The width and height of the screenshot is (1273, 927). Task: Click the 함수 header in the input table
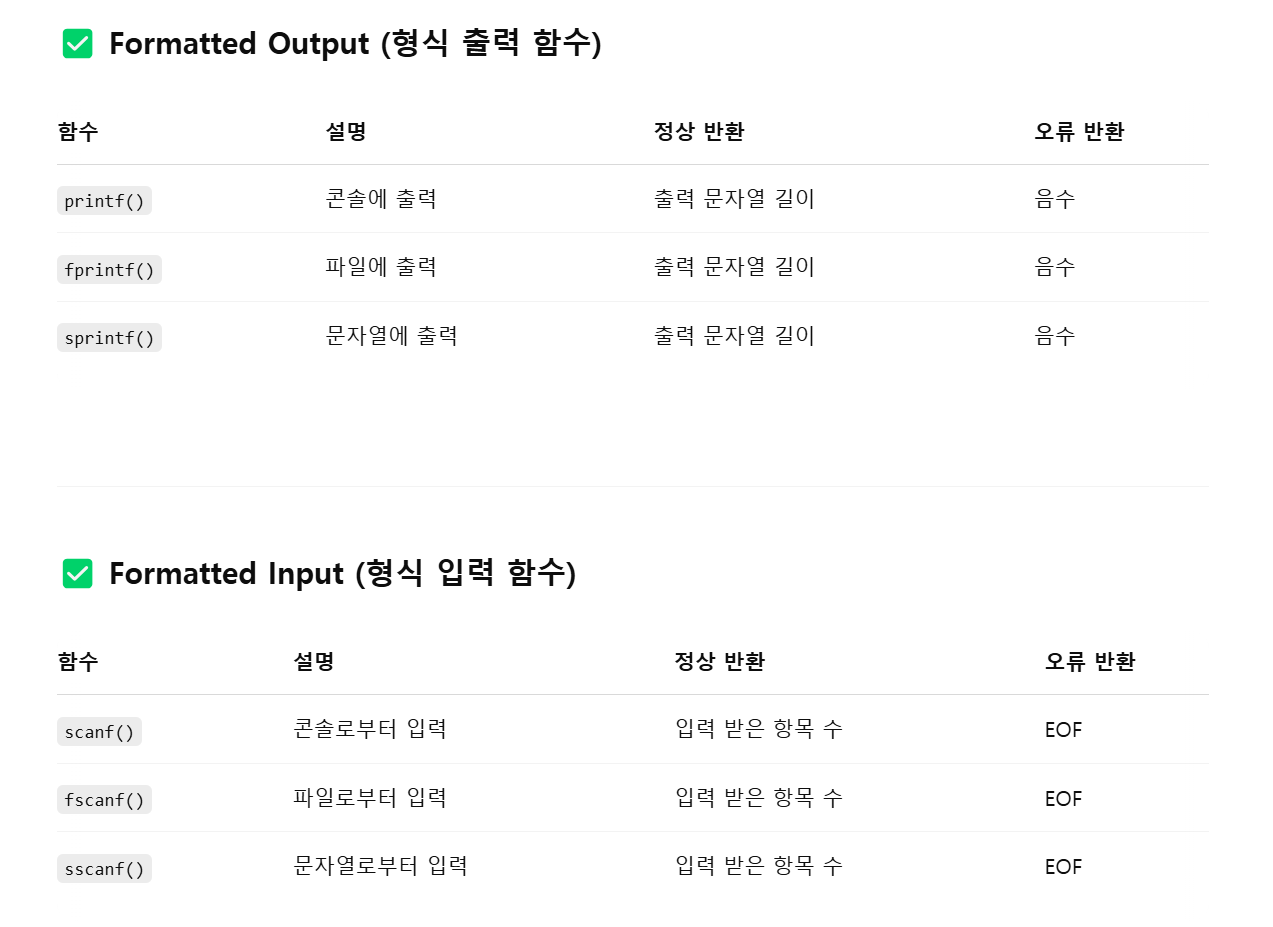[x=78, y=662]
